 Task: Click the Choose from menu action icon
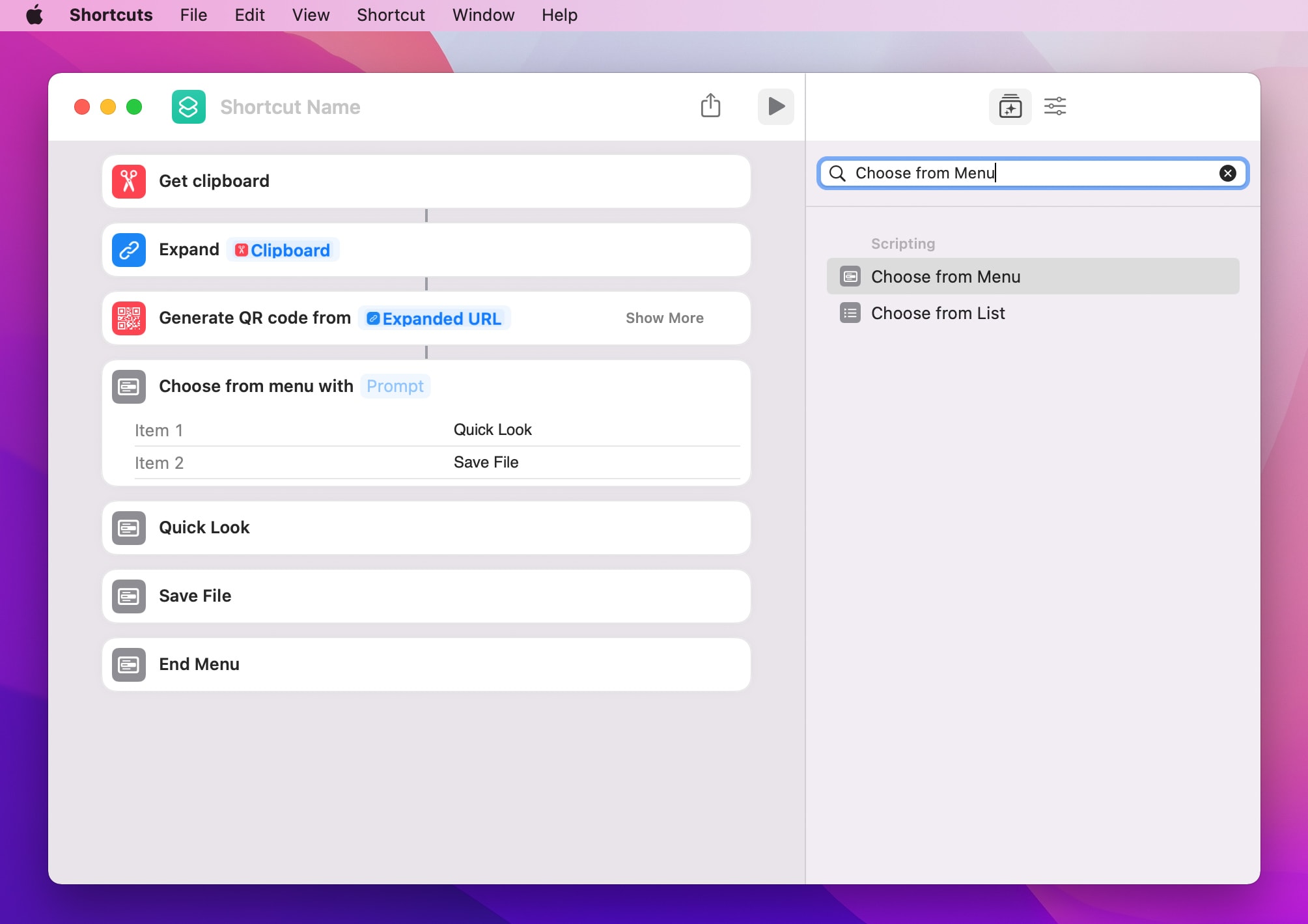tap(129, 387)
